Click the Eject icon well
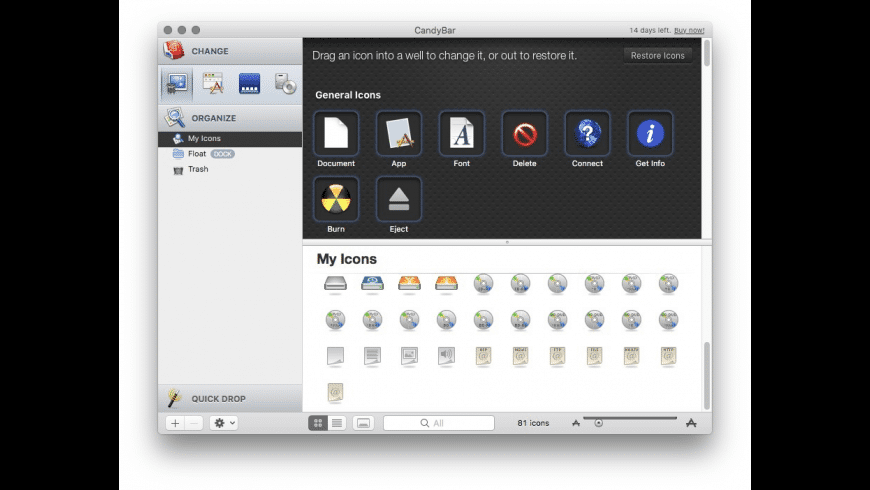This screenshot has height=490, width=870. click(399, 199)
